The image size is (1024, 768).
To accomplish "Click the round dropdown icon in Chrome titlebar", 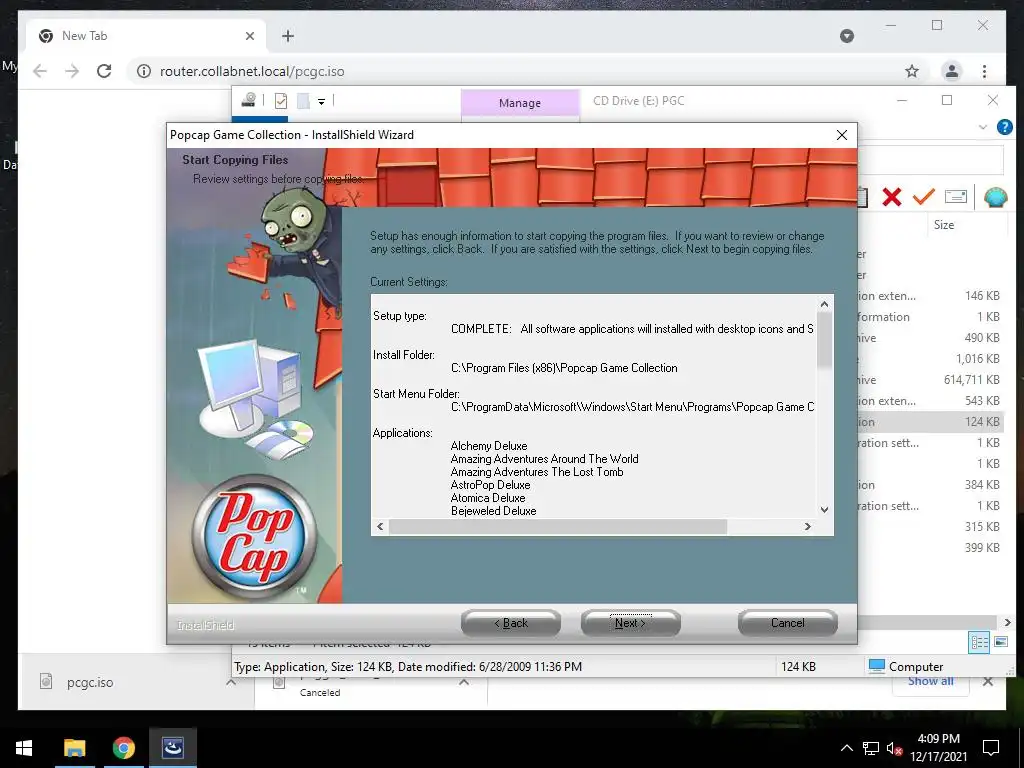I will point(847,36).
